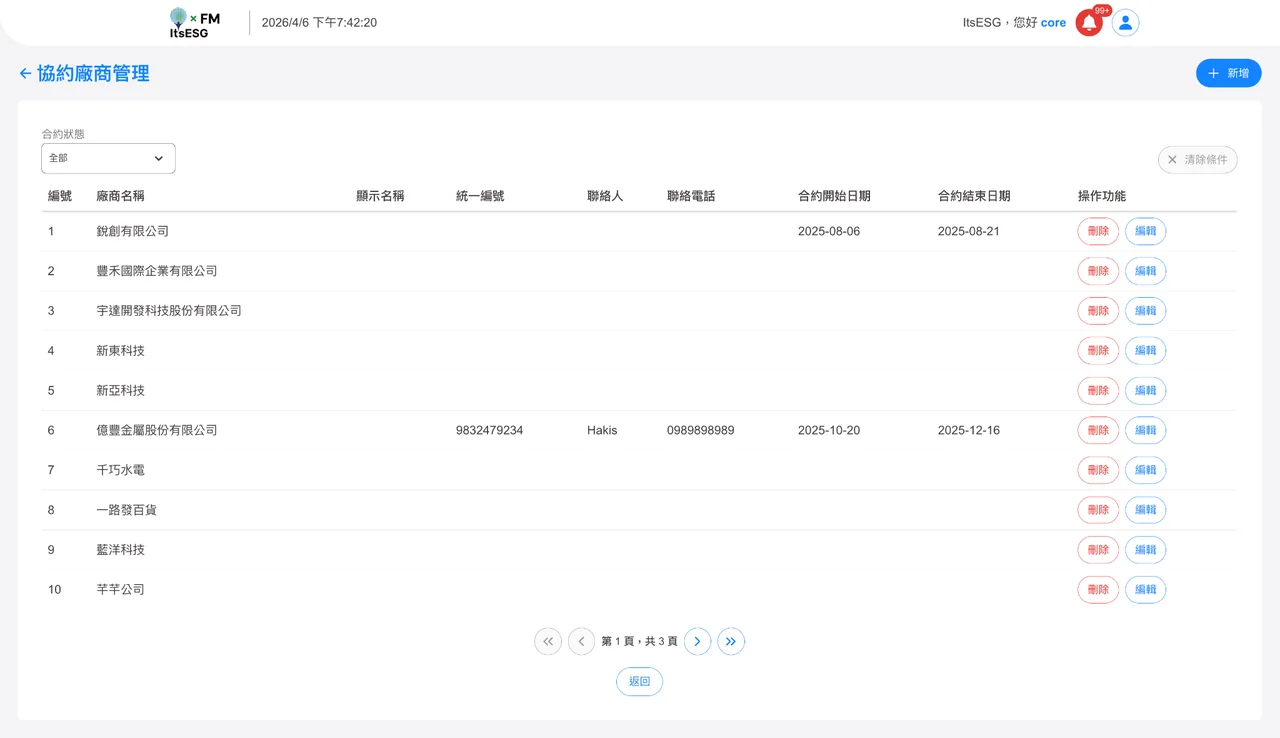Edit vendor 芊芊公司

point(1146,590)
